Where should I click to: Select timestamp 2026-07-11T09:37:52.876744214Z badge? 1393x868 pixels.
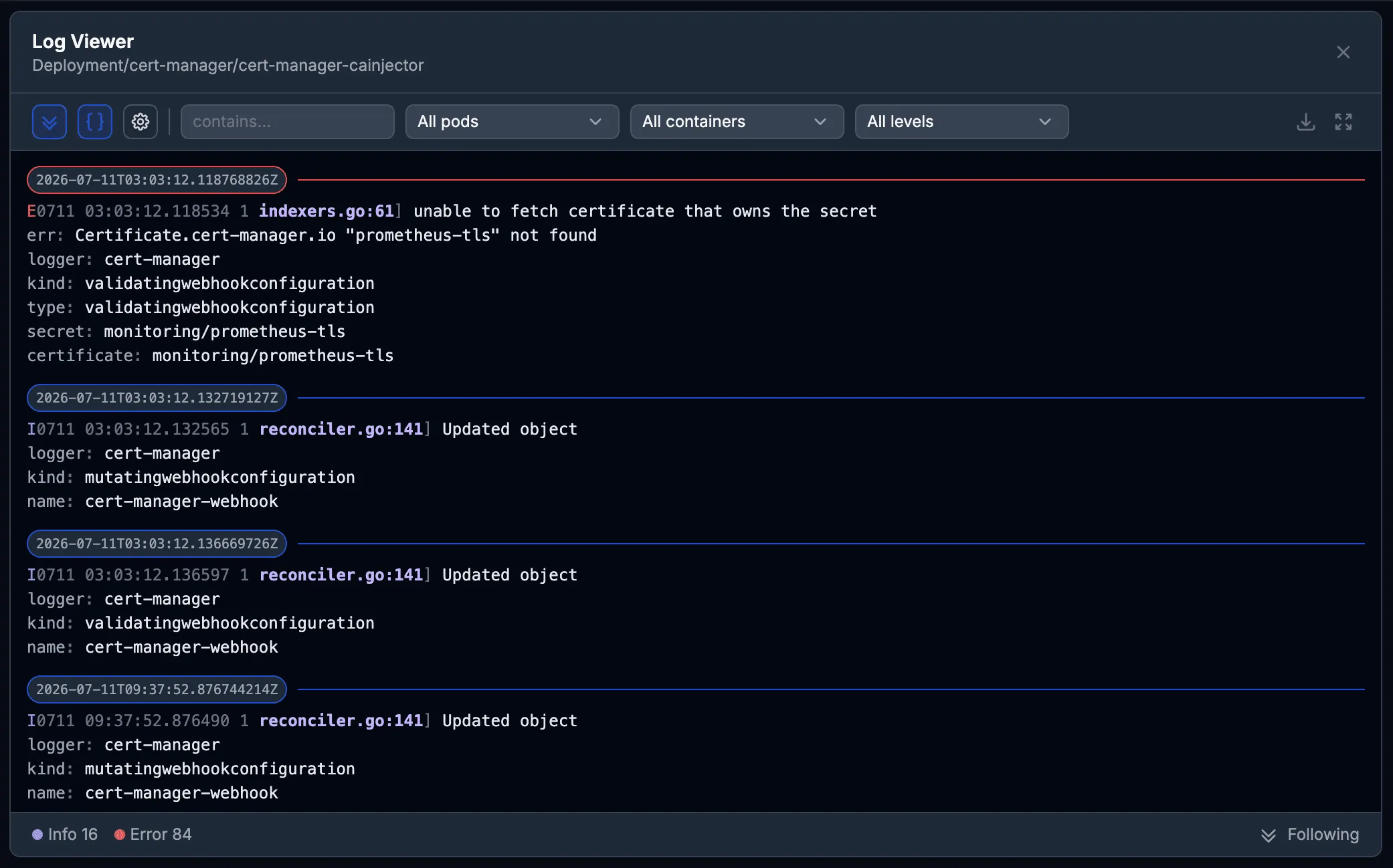(x=157, y=689)
